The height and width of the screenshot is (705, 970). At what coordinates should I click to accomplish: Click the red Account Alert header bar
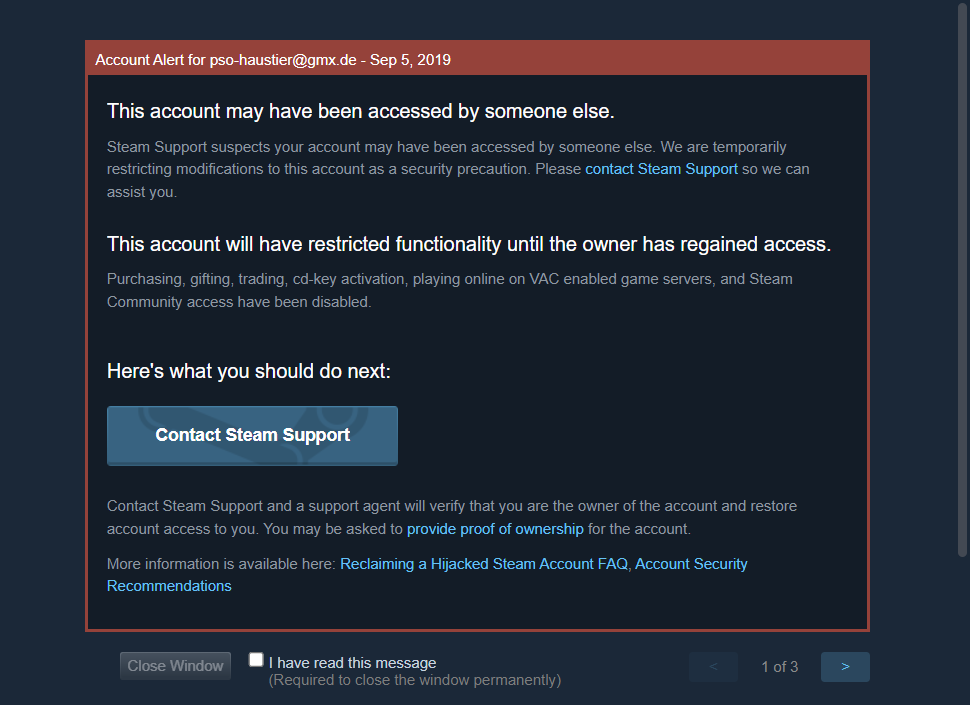(478, 59)
